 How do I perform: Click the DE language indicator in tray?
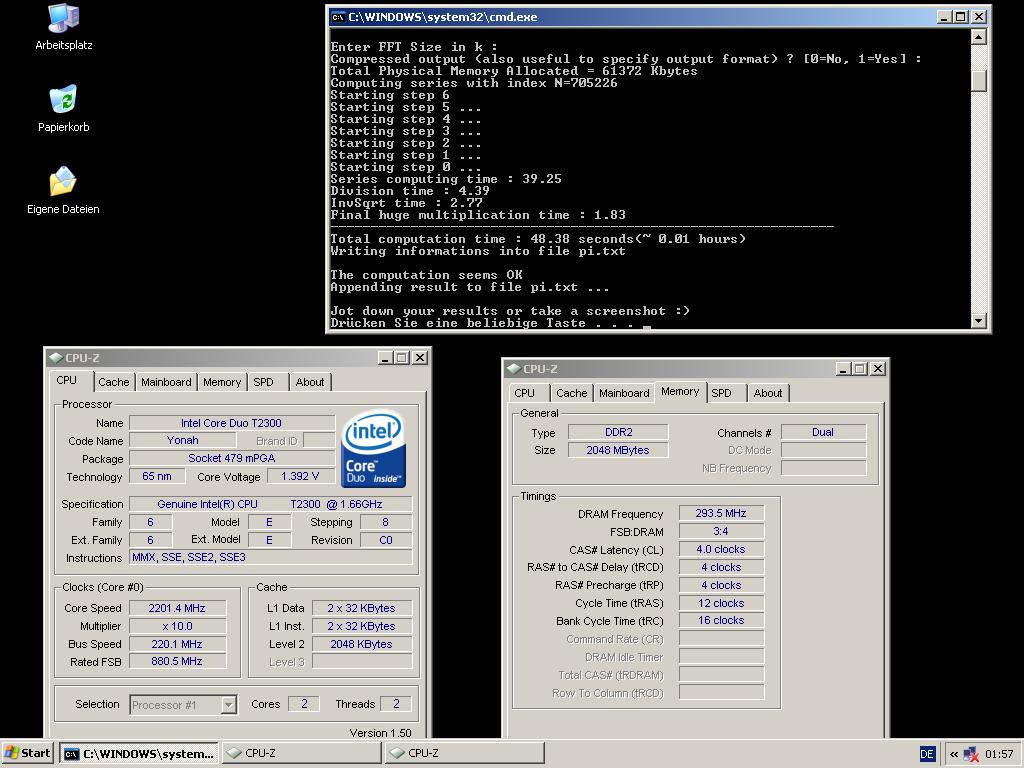[x=927, y=754]
